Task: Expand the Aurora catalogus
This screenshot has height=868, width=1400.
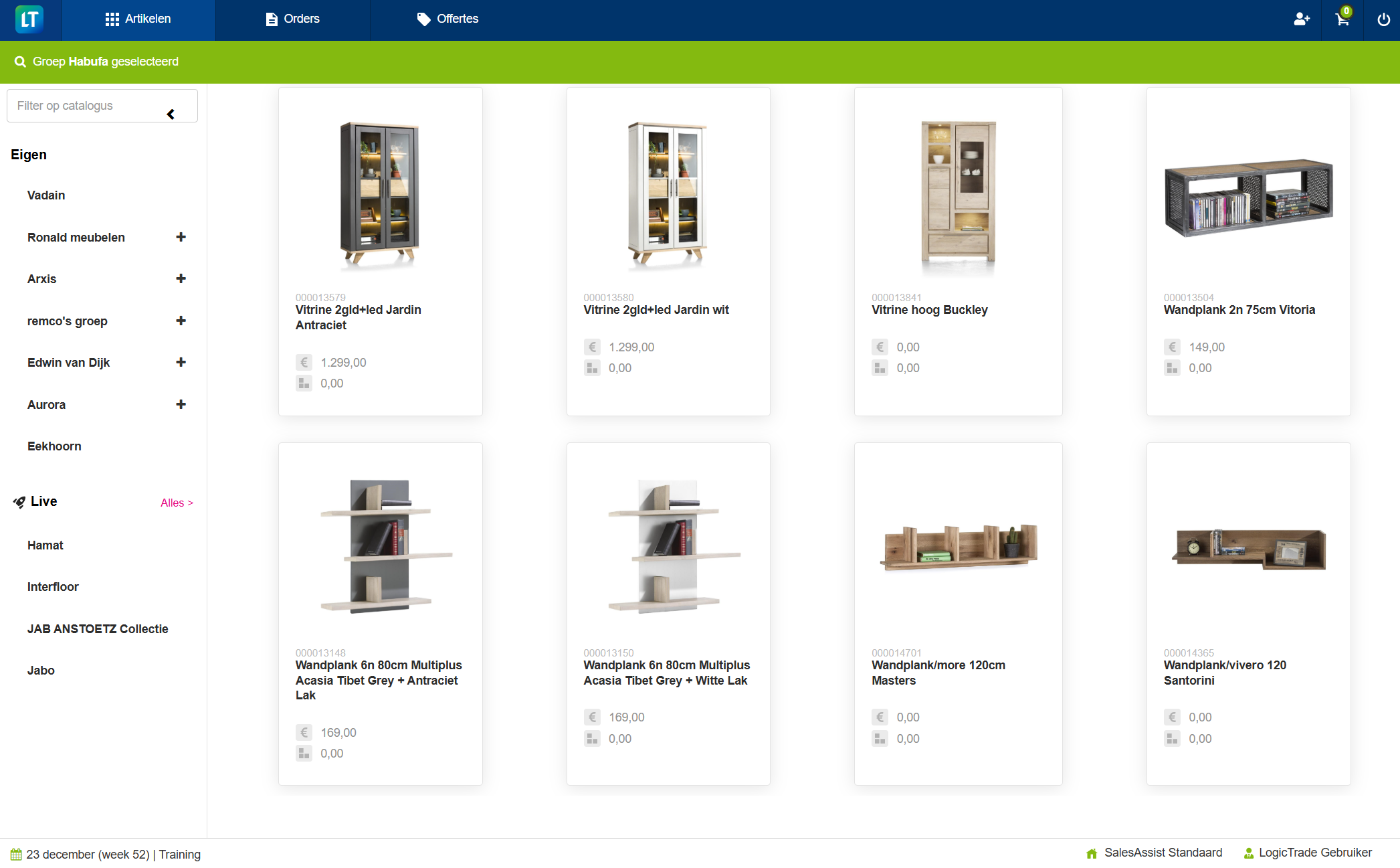Action: coord(181,404)
